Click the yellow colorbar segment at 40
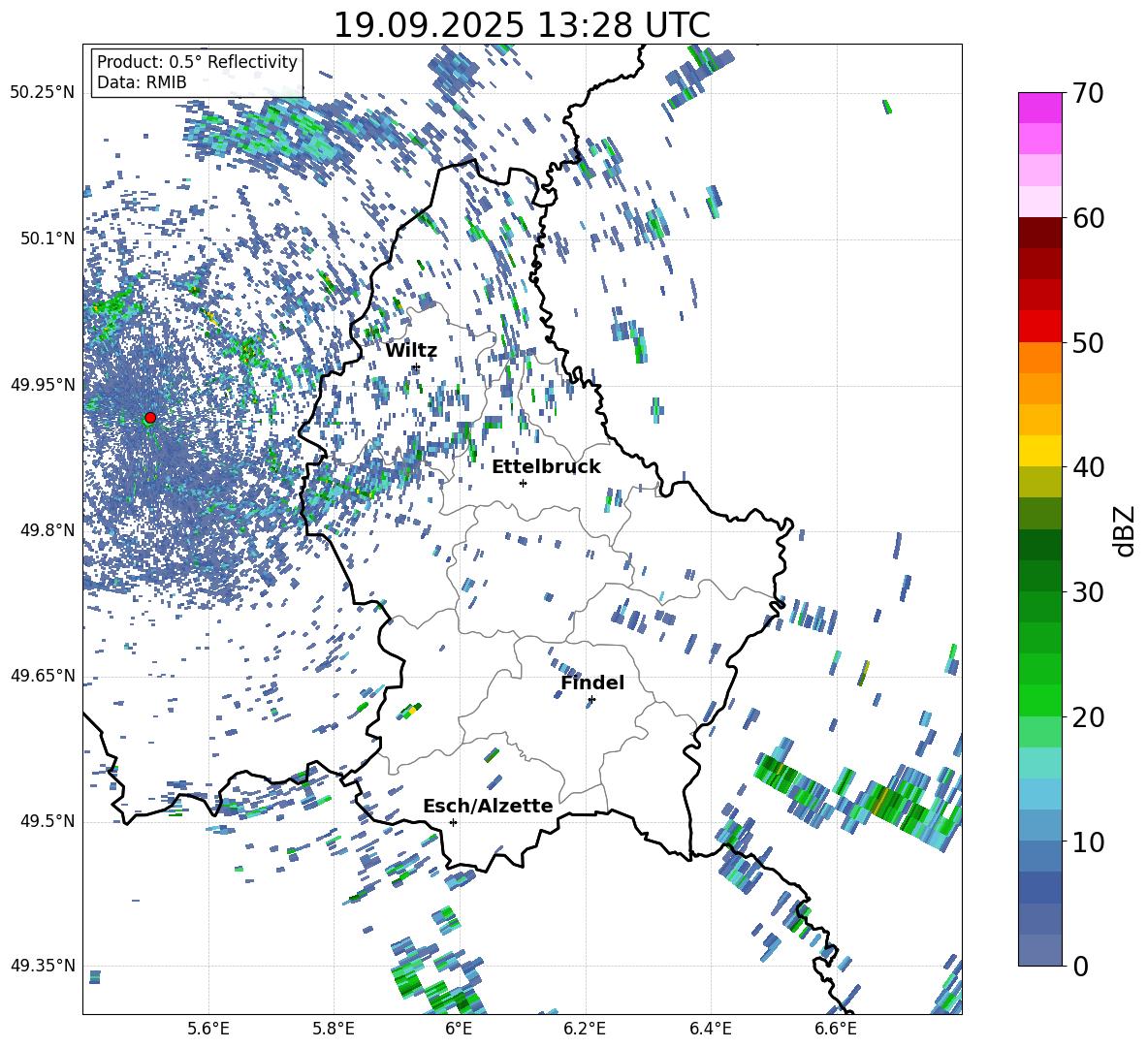This screenshot has width=1148, height=1048. 1039,450
